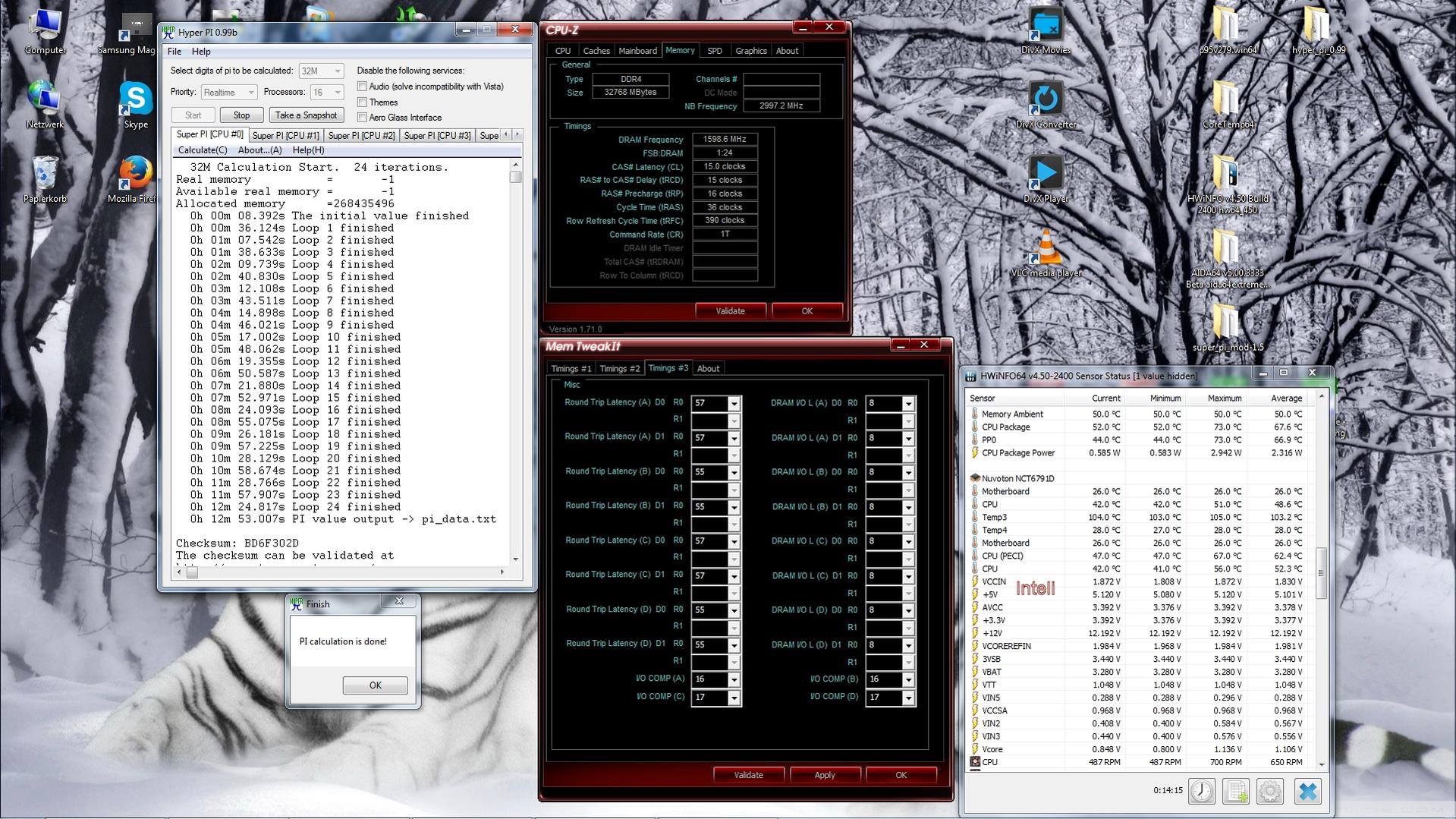This screenshot has height=819, width=1456.
Task: Switch to Timings #1 tab in Mem TweakIt
Action: (571, 369)
